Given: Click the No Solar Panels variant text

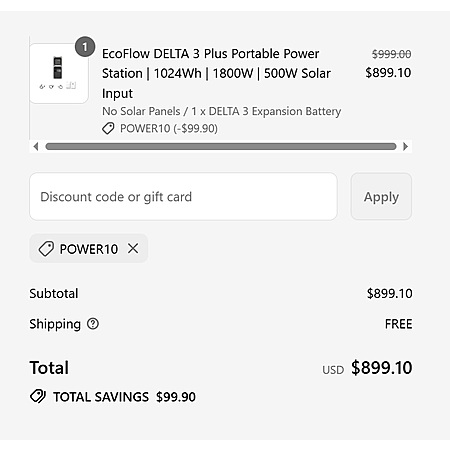Looking at the screenshot, I should pos(221,111).
